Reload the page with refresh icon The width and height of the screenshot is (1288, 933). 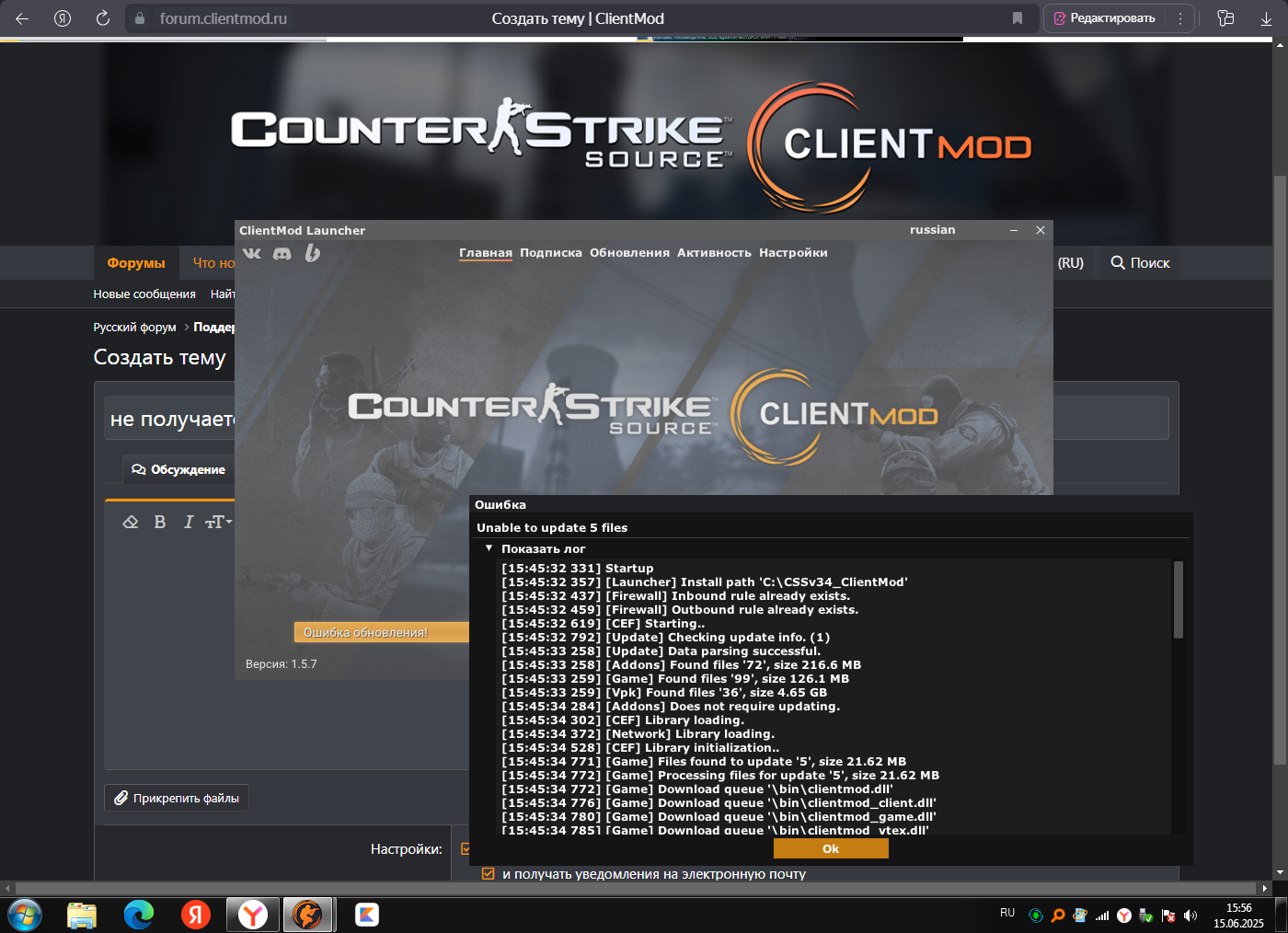(103, 18)
